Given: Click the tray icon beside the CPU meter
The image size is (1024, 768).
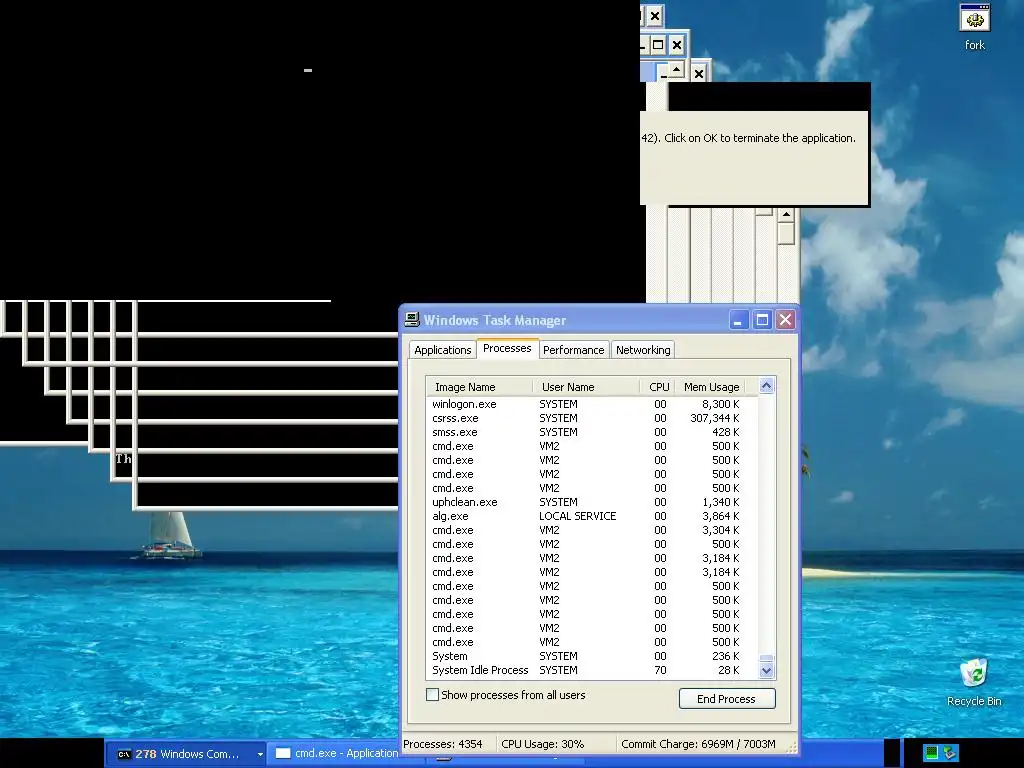Looking at the screenshot, I should (950, 753).
